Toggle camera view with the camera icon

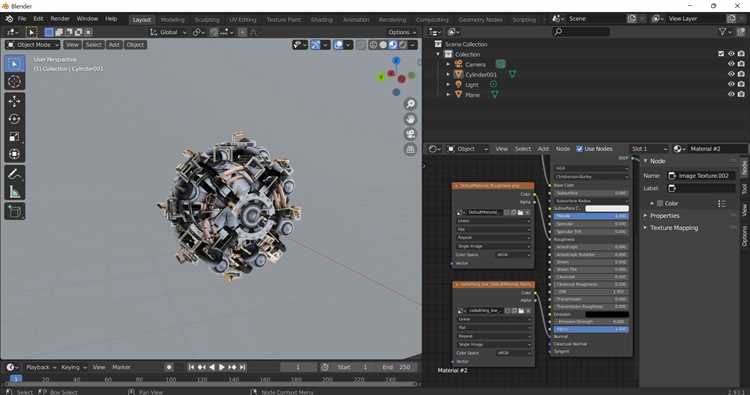point(410,134)
